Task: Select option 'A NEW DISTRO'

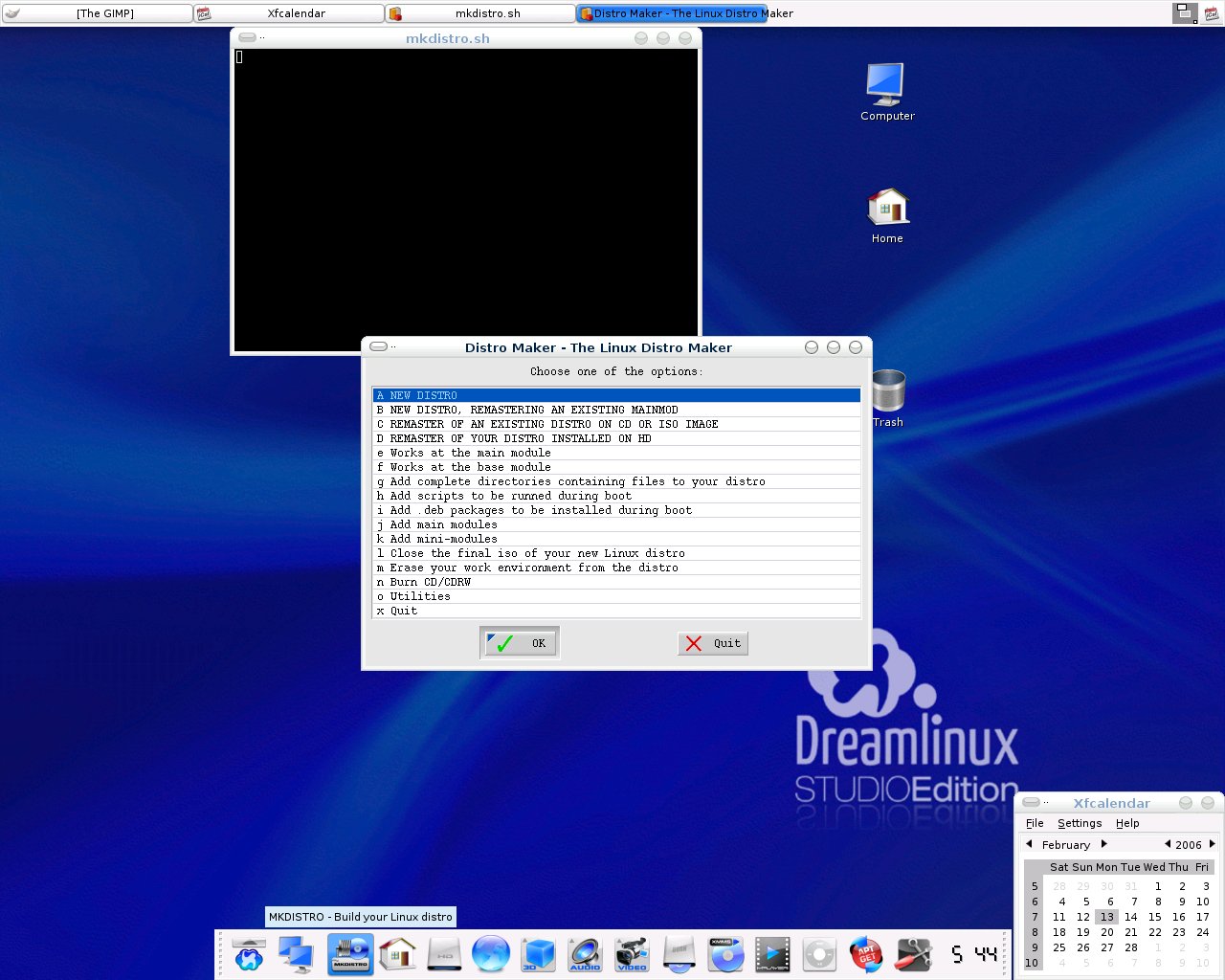Action: [616, 395]
